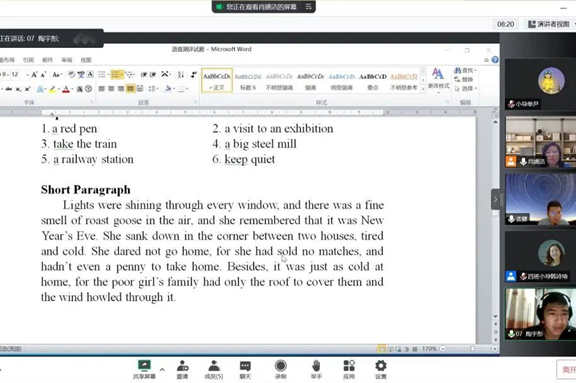Click the 离开 leave meeting button

567,369
